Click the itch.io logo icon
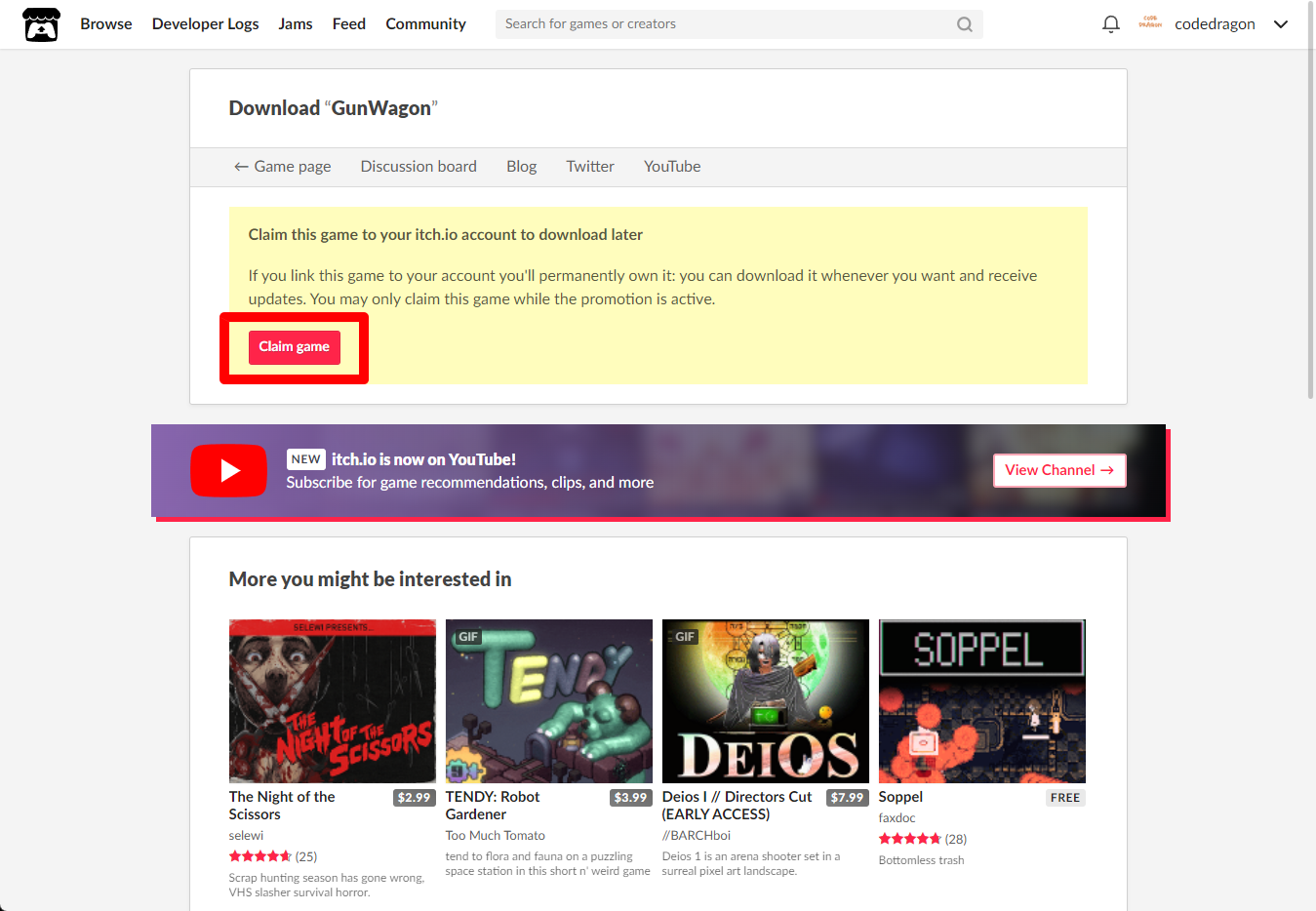Viewport: 1316px width, 911px height. (x=41, y=24)
